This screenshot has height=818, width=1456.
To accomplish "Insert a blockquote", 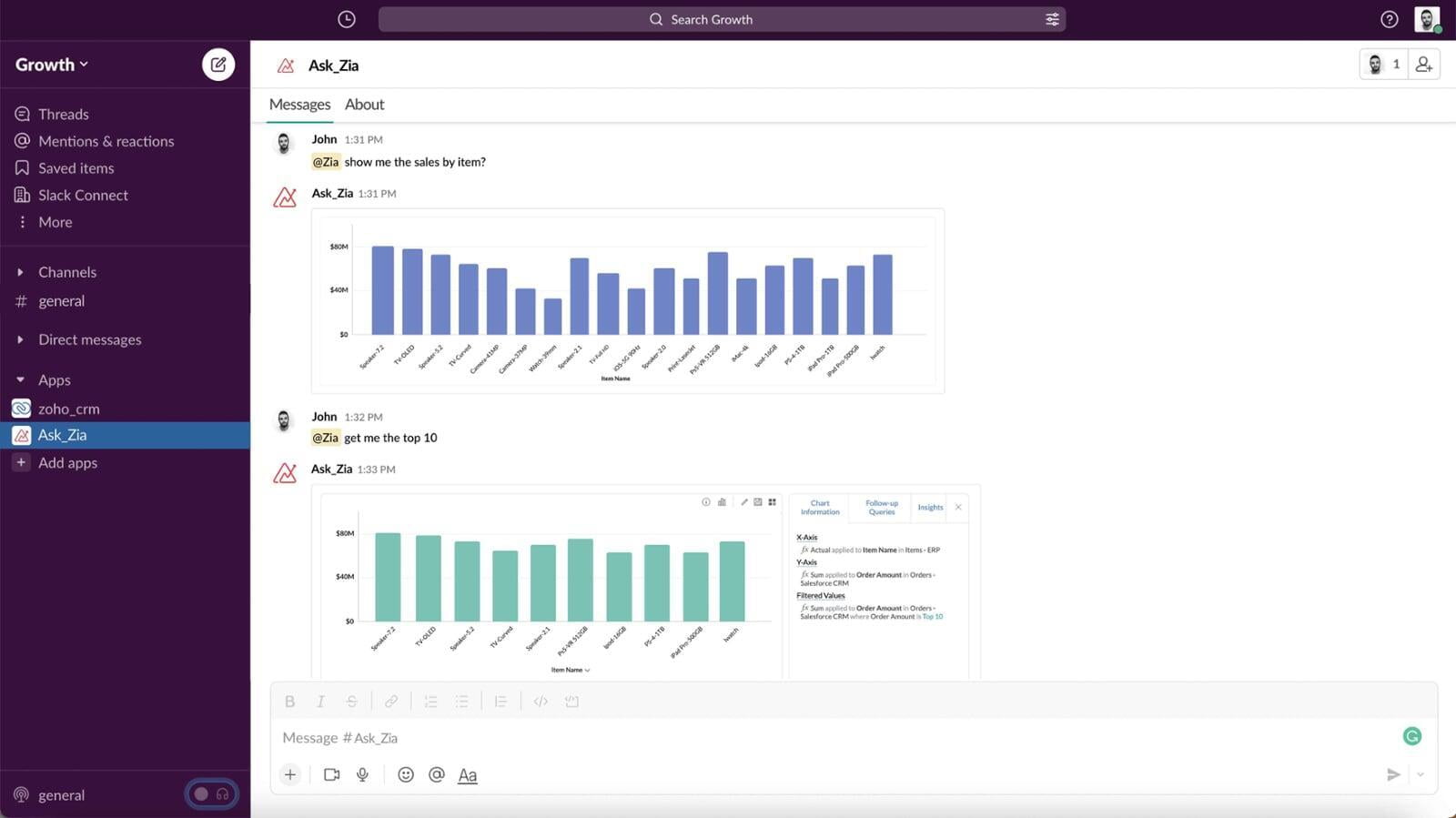I will point(500,702).
